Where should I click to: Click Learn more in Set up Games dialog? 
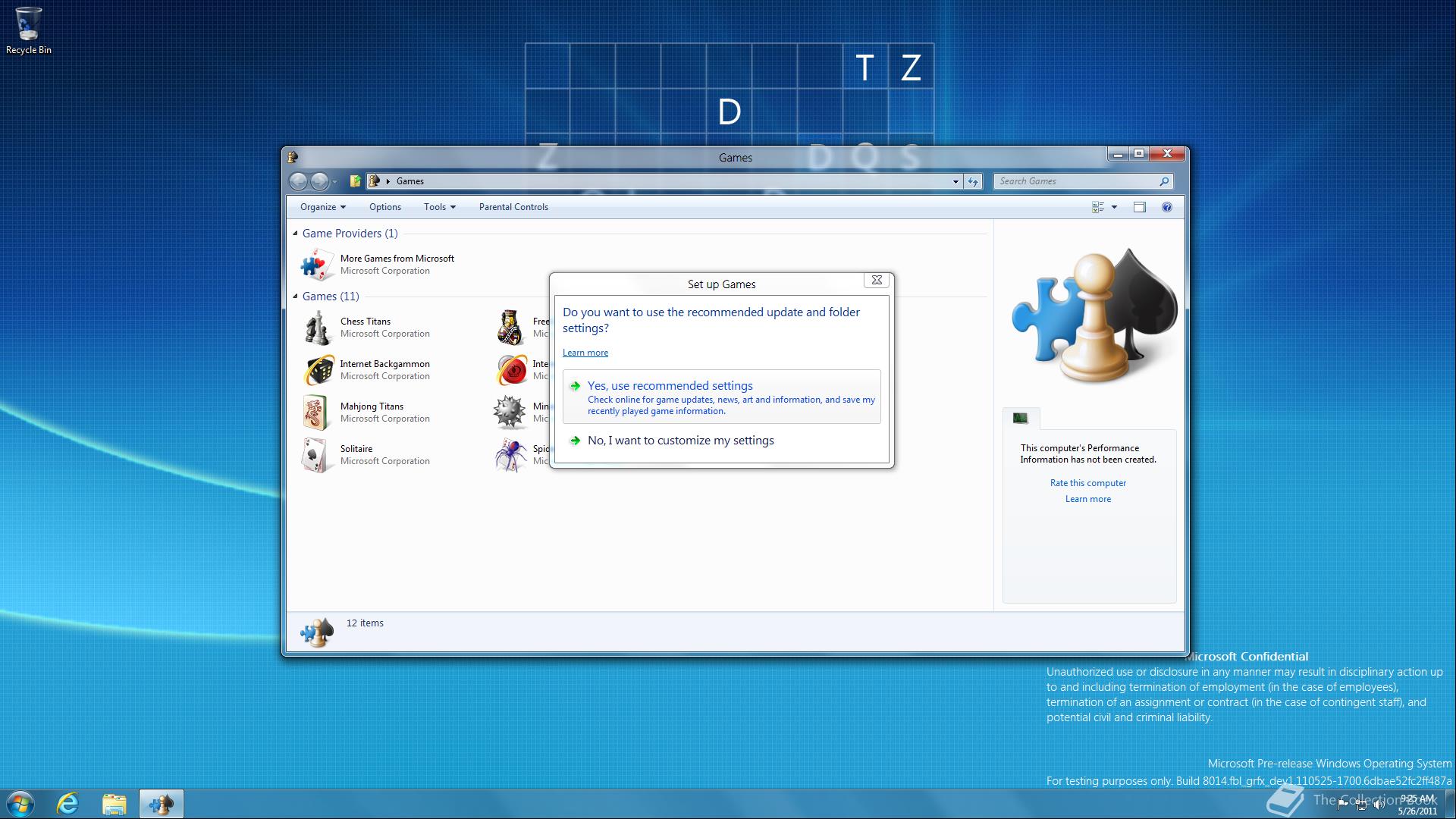[585, 353]
